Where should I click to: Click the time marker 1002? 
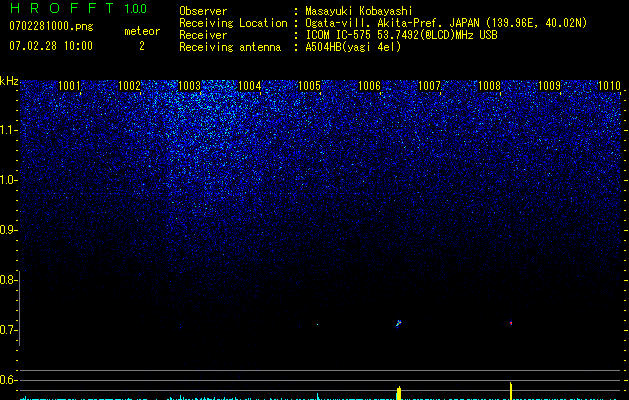tap(129, 85)
